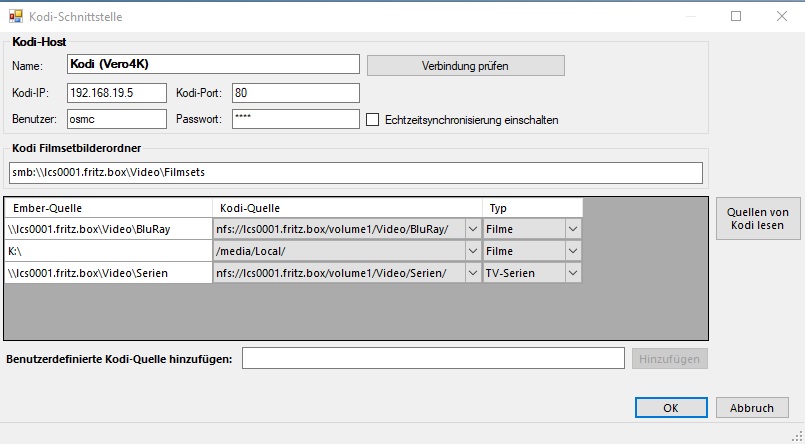Focus the Kodi-Port field showing 80

tap(296, 93)
